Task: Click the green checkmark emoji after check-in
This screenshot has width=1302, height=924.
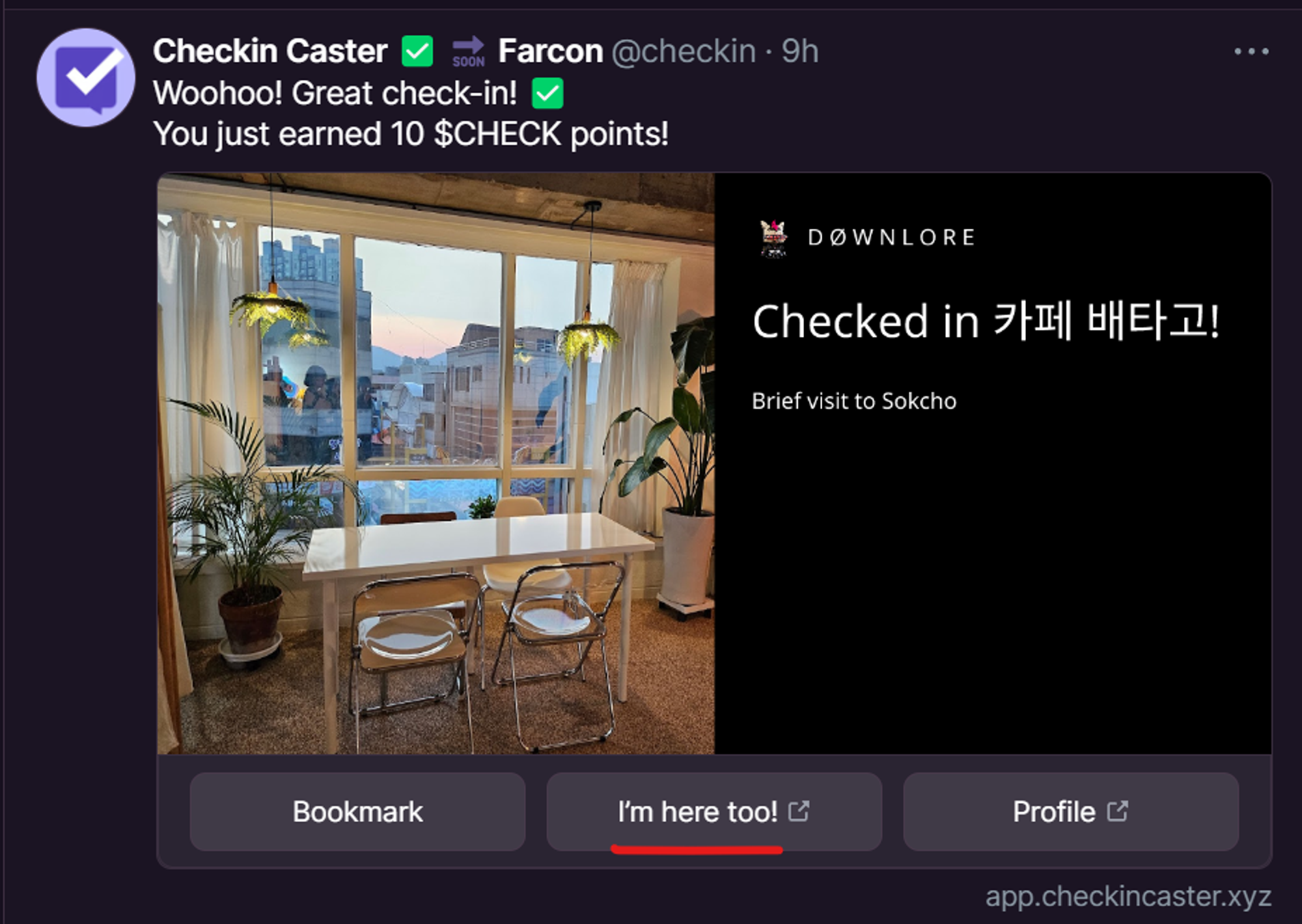Action: [547, 93]
